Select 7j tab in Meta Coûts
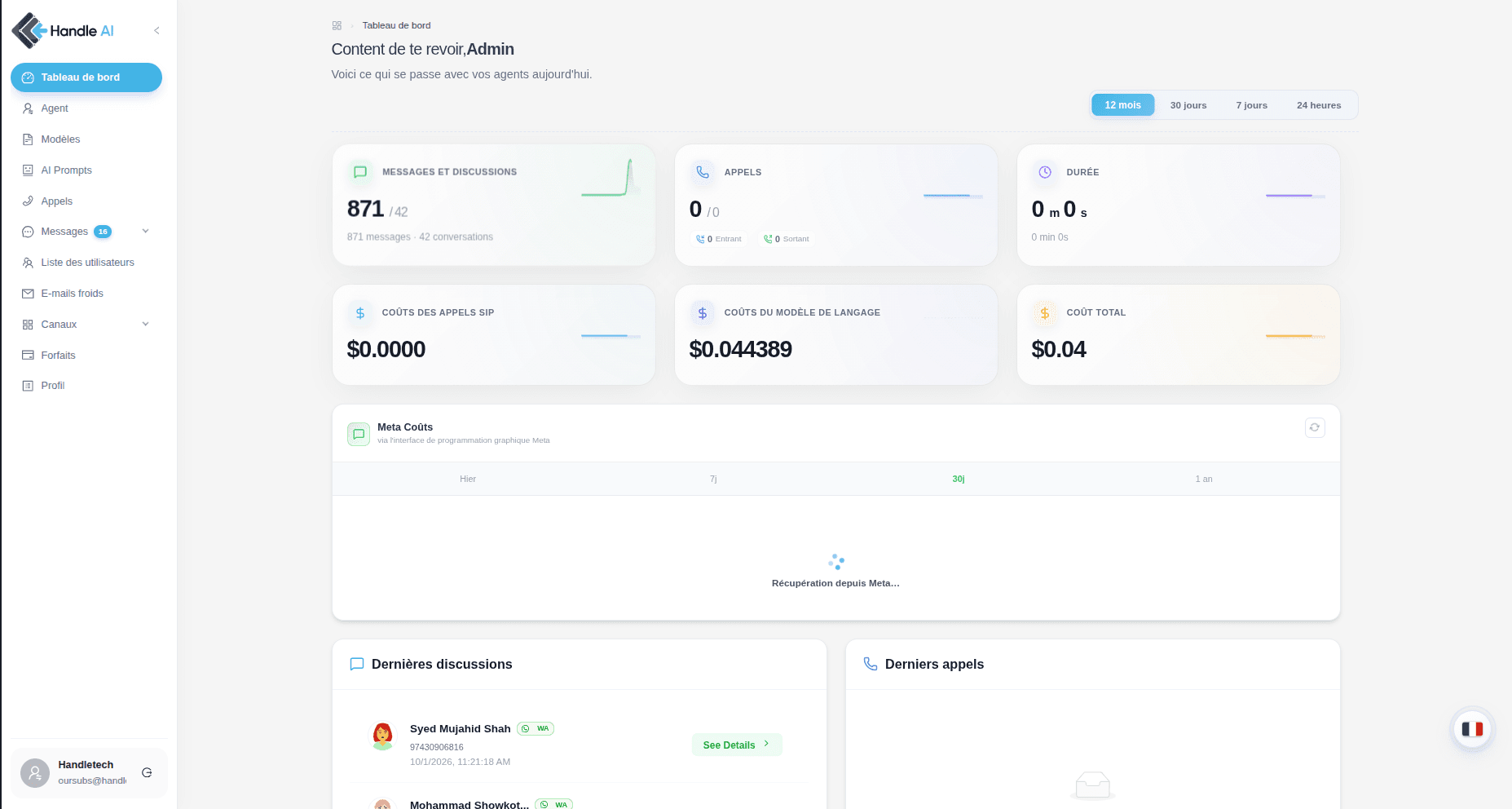Viewport: 1512px width, 809px height. (x=713, y=479)
